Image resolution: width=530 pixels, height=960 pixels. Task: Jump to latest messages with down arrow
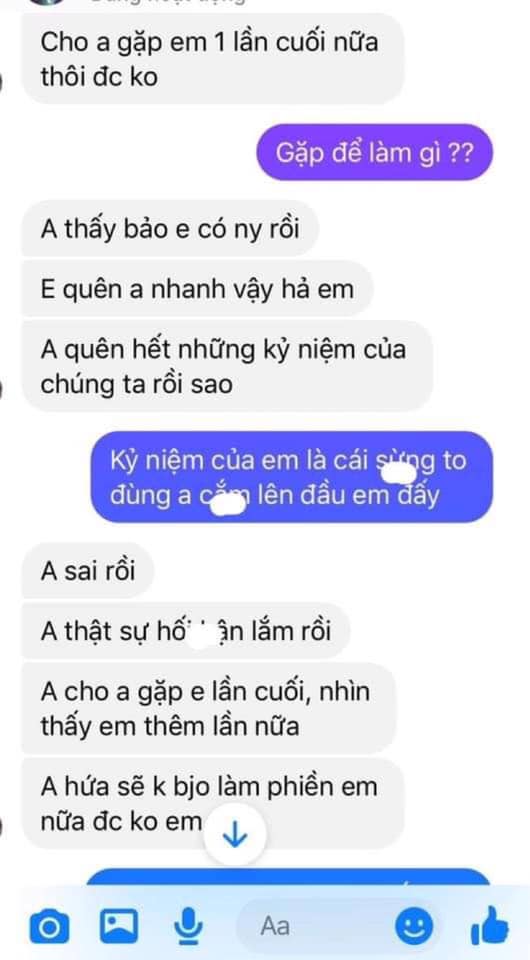234,836
